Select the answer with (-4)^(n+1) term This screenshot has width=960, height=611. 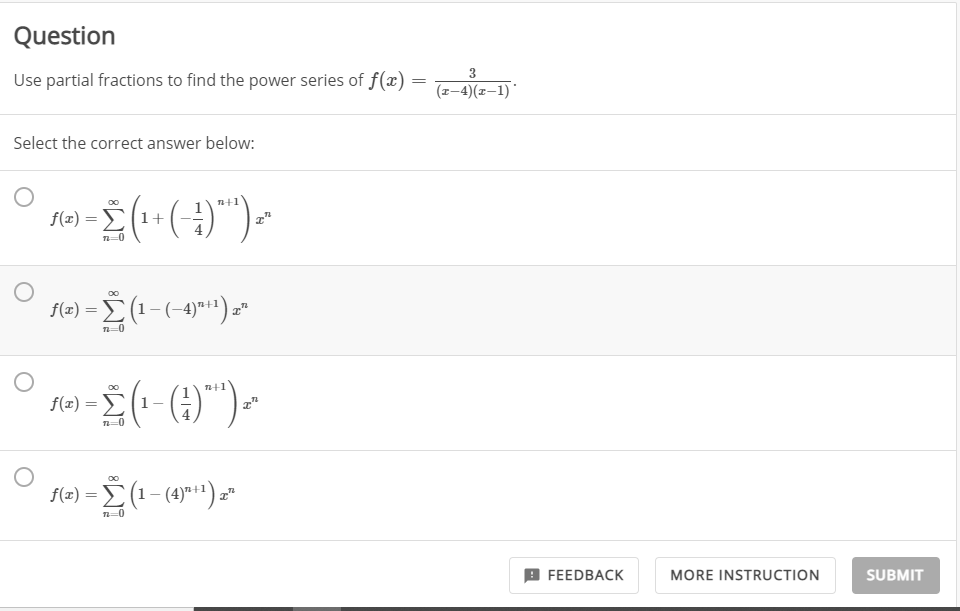point(22,290)
